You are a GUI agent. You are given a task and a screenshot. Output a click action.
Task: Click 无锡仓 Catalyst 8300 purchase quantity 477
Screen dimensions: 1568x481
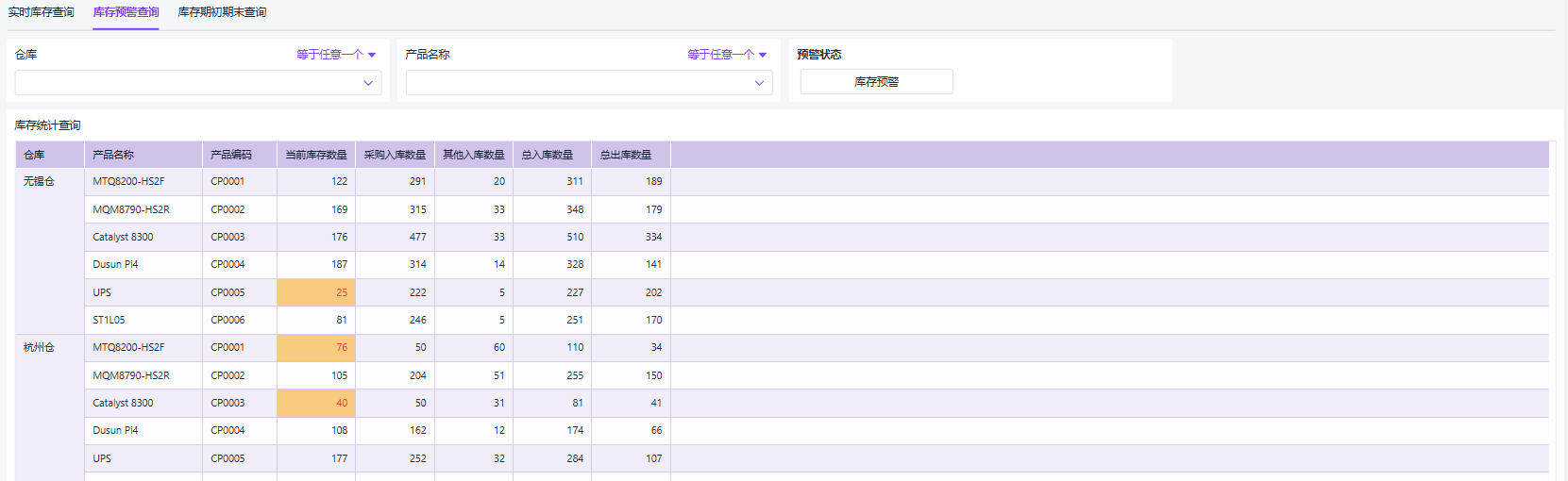pos(395,237)
